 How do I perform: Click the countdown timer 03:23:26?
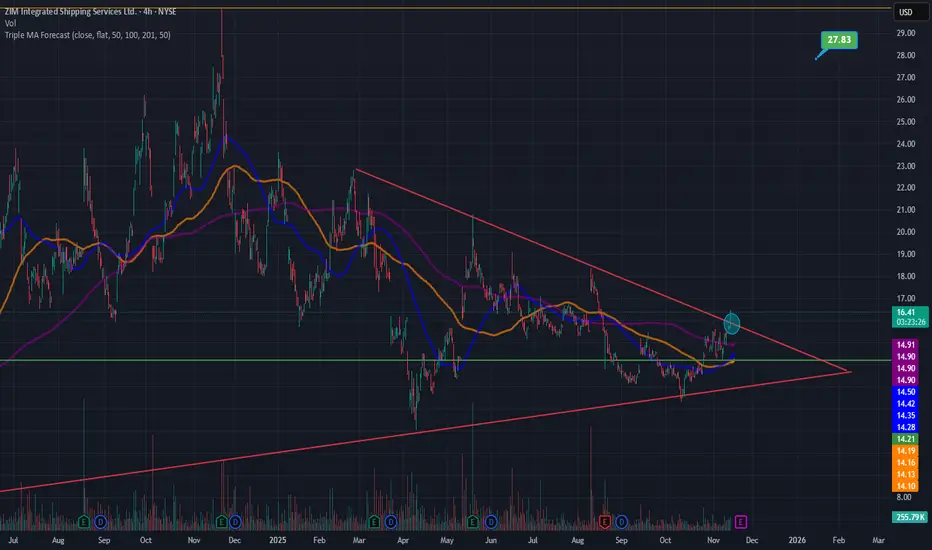click(911, 322)
